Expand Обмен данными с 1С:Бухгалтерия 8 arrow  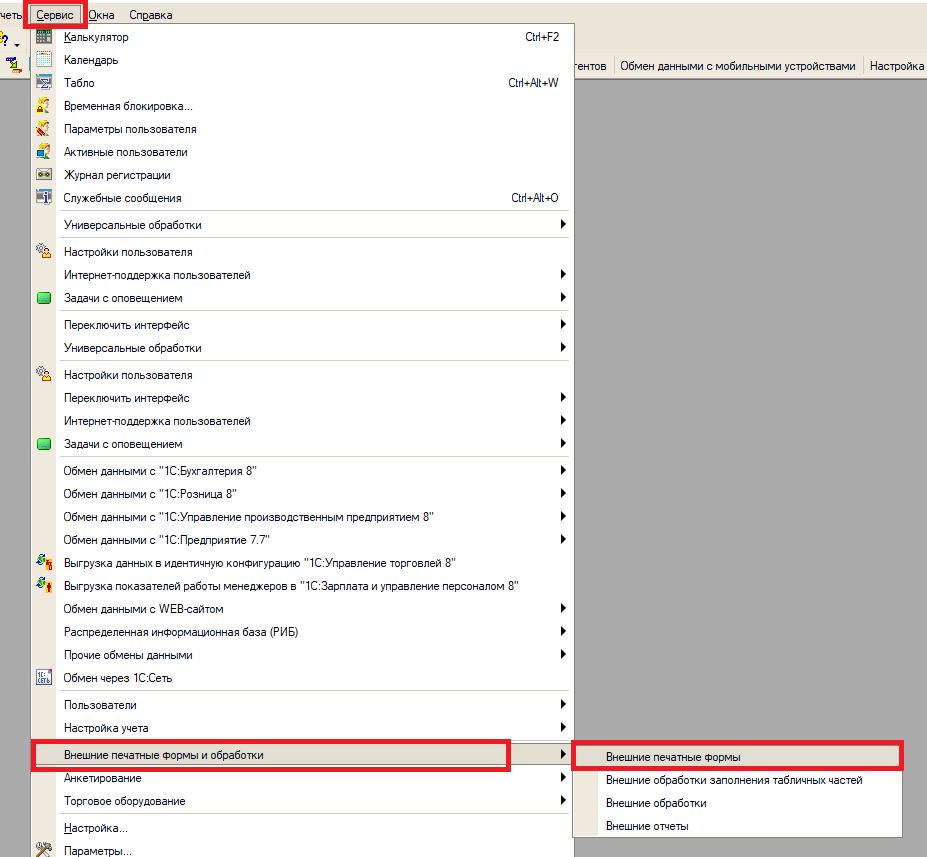[x=563, y=470]
